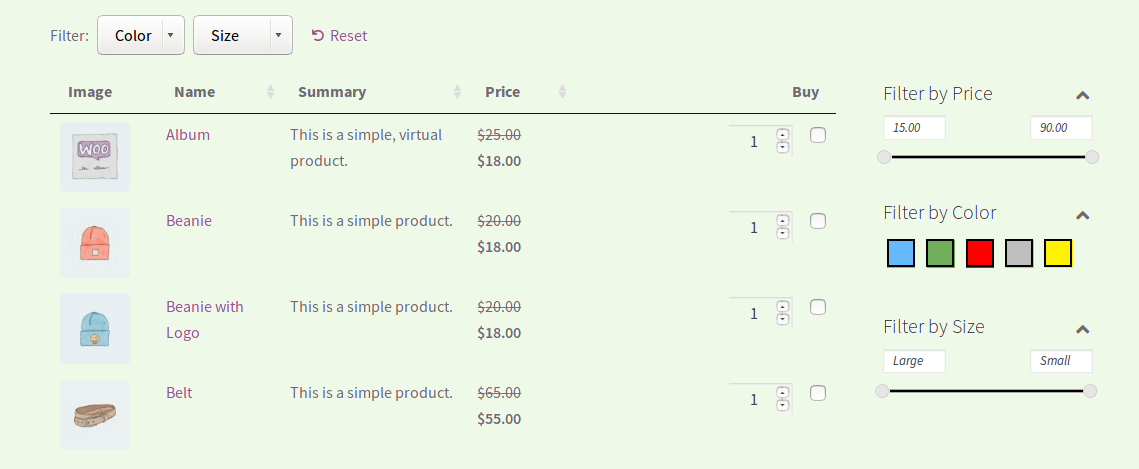Sort table by Price column arrows
Viewport: 1139px width, 469px height.
tap(562, 91)
